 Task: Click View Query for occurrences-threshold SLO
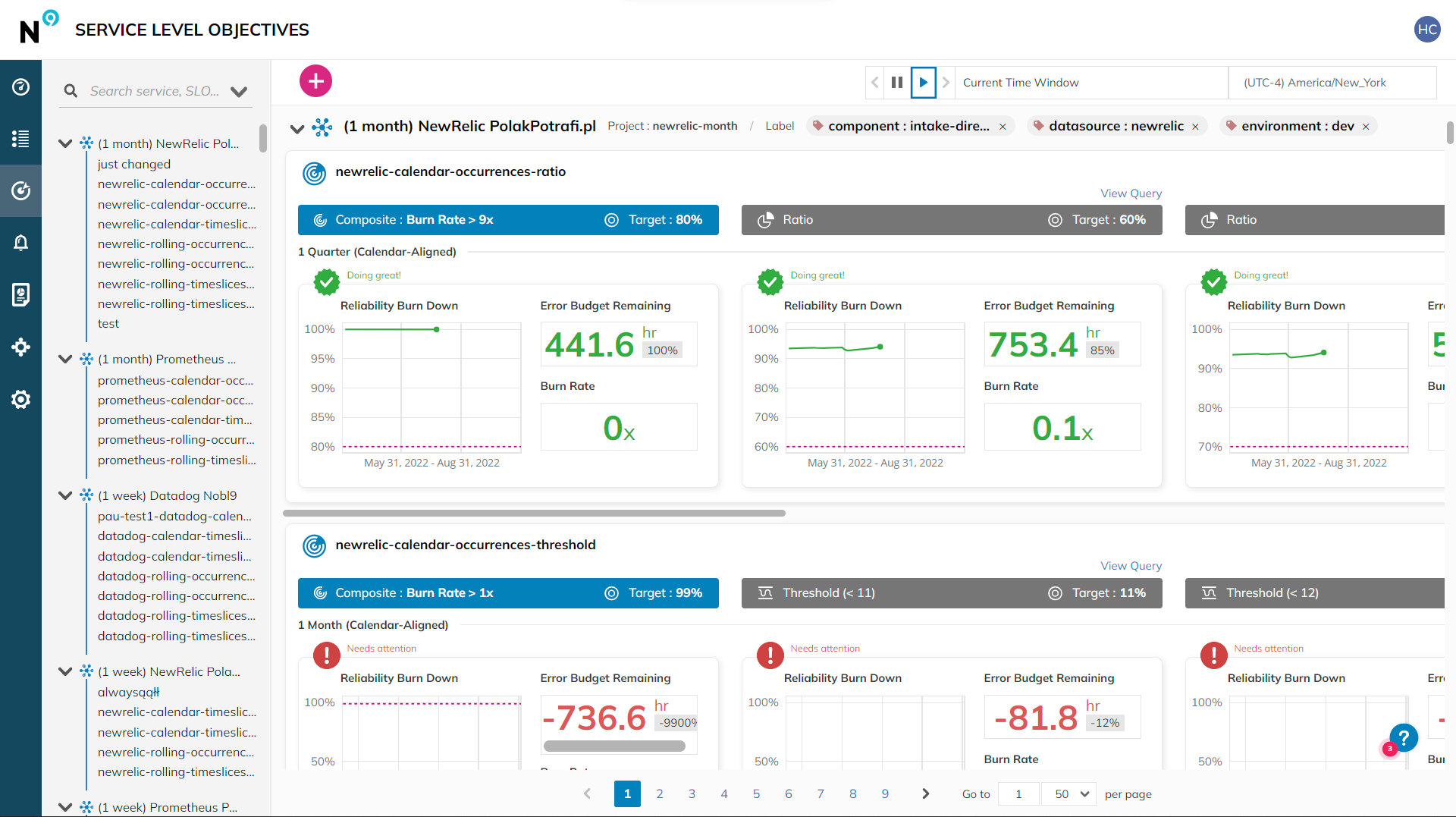coord(1131,566)
